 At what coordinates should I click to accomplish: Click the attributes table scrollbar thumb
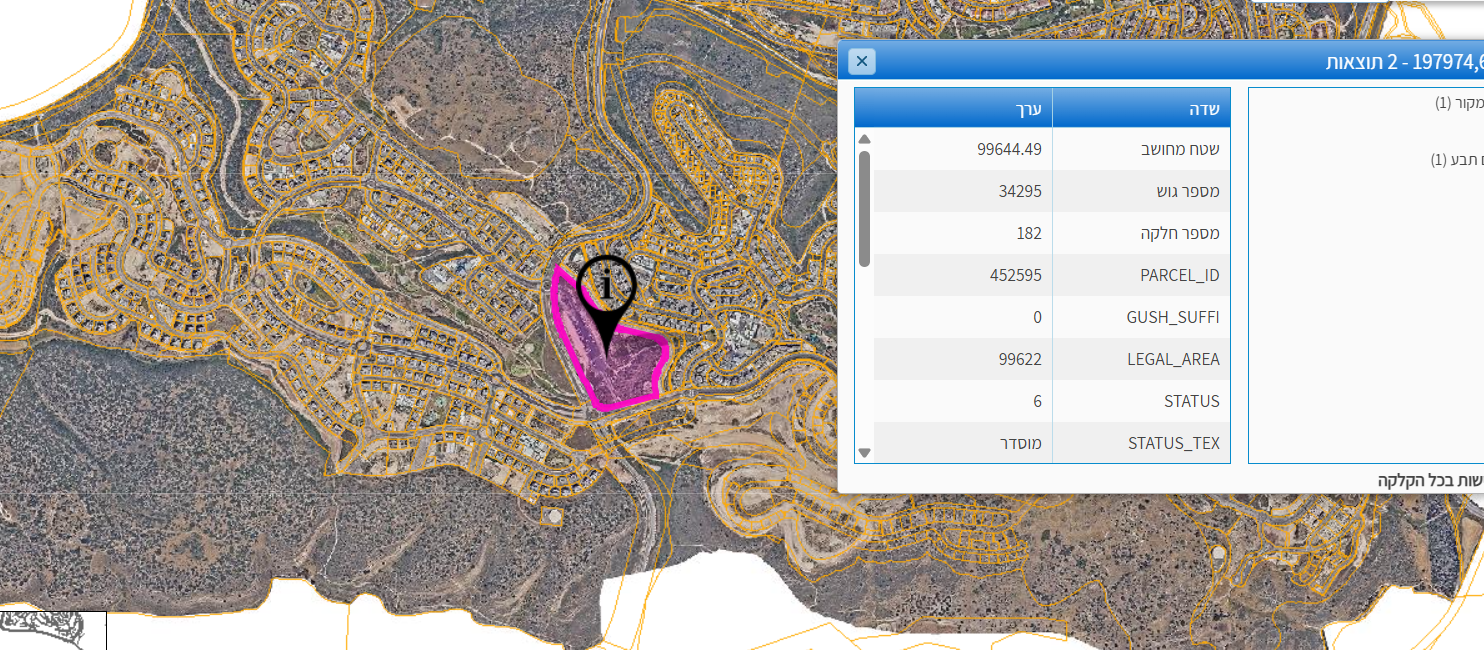865,208
